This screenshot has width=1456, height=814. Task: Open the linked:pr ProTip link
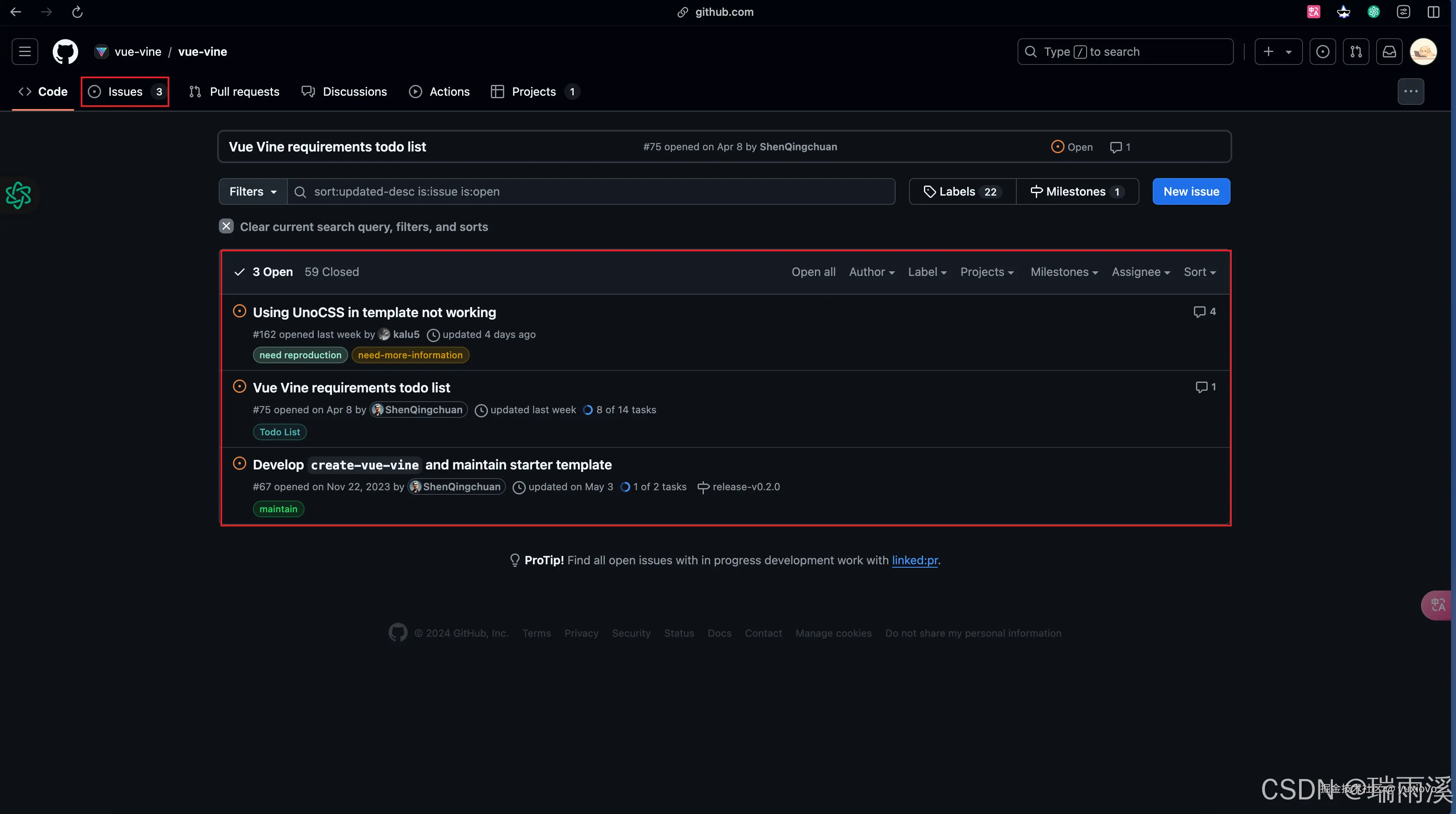coord(914,560)
